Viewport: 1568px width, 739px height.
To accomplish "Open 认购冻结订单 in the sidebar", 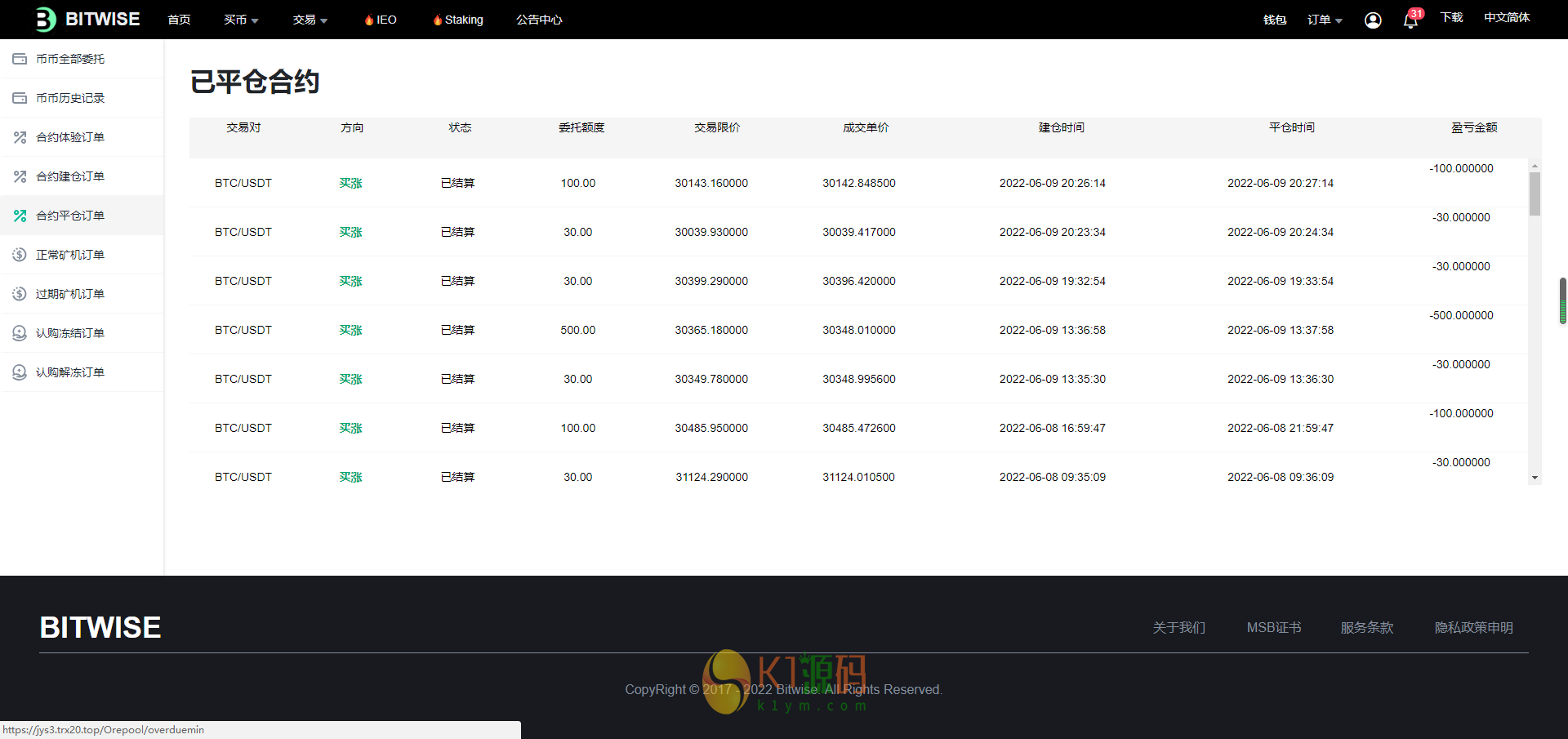I will [x=82, y=333].
